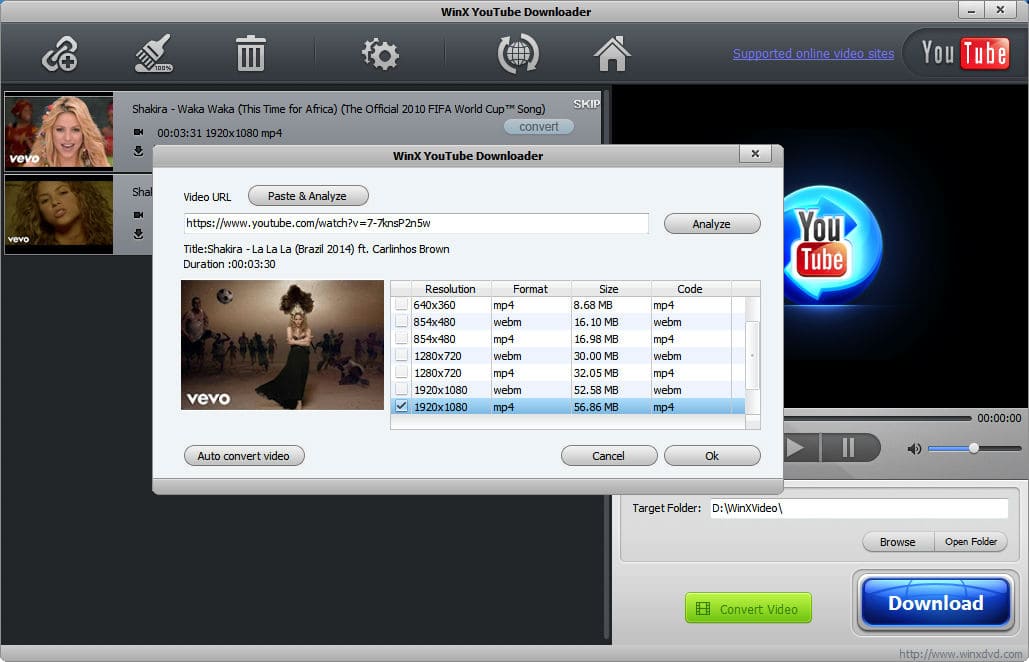The image size is (1029, 662).
Task: Click the Open Folder button
Action: click(971, 542)
